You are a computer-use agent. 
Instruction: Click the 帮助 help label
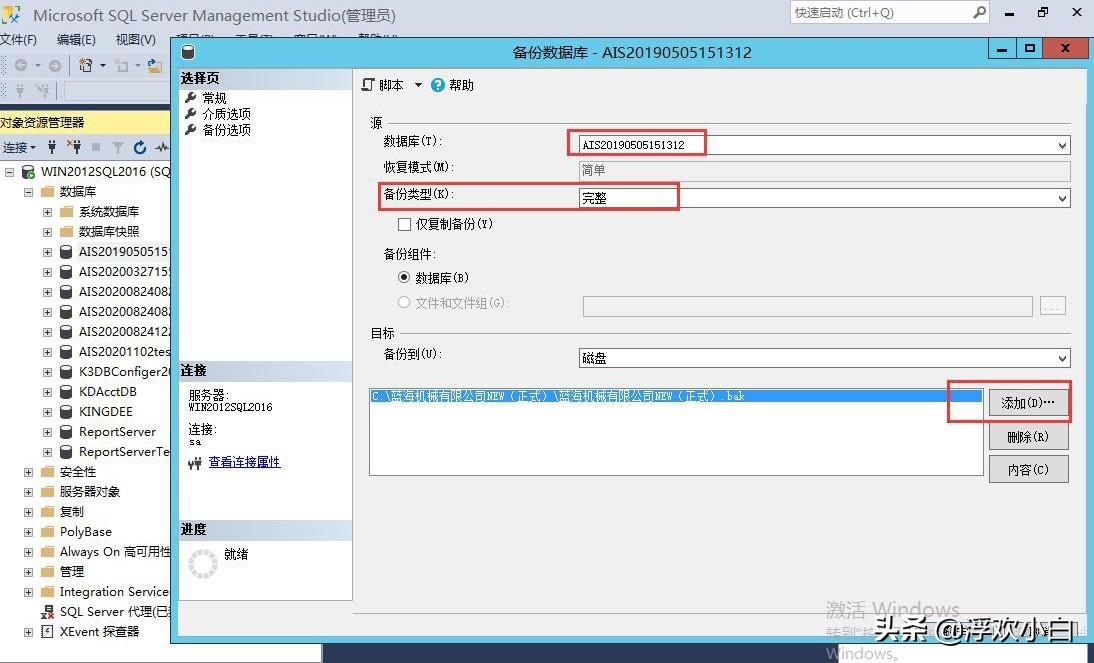[461, 85]
